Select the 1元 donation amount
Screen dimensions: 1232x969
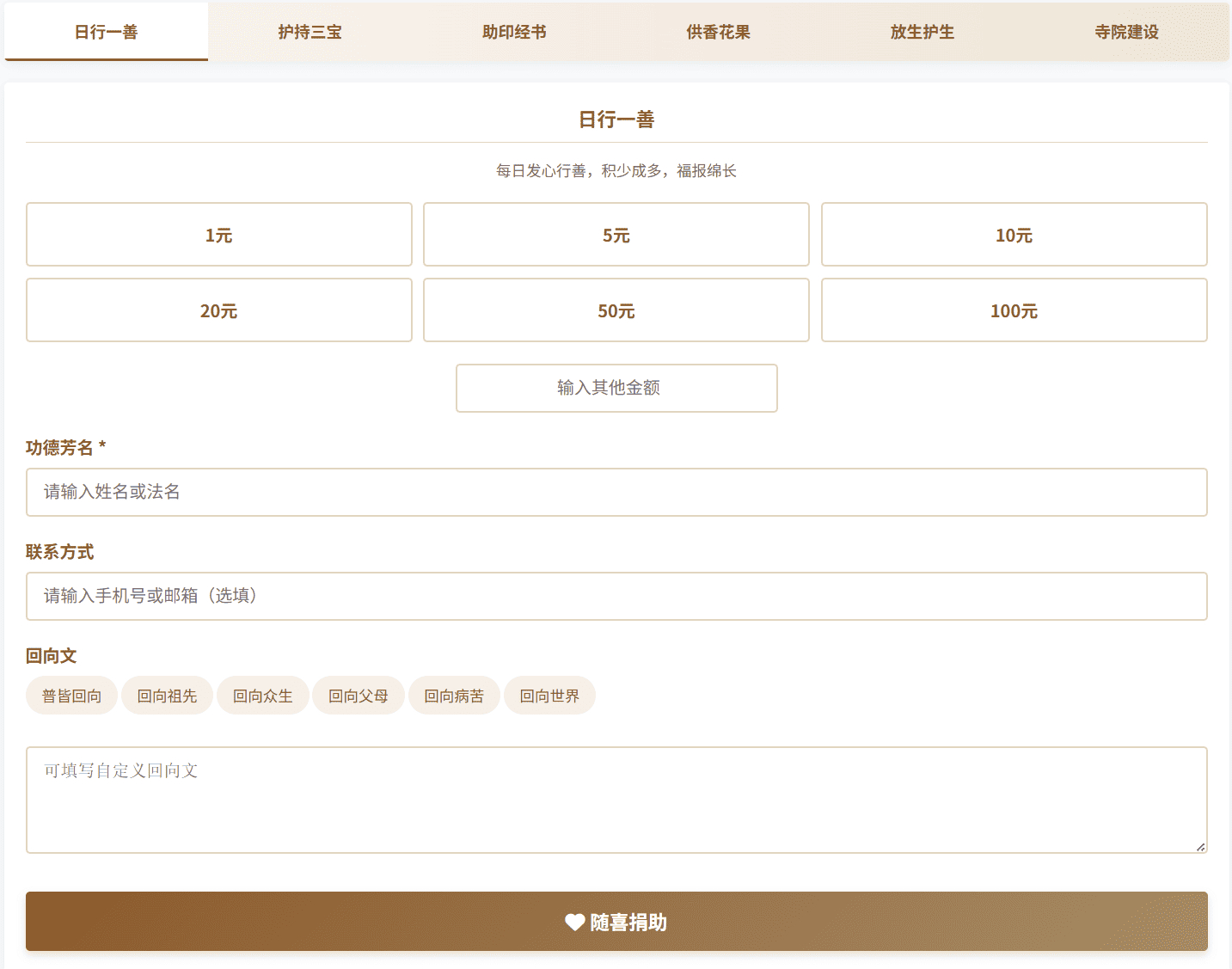(x=218, y=234)
